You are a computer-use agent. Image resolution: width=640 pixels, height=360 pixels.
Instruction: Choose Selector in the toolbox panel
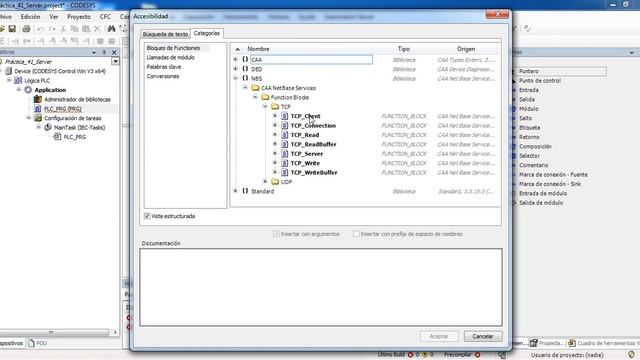pyautogui.click(x=529, y=156)
